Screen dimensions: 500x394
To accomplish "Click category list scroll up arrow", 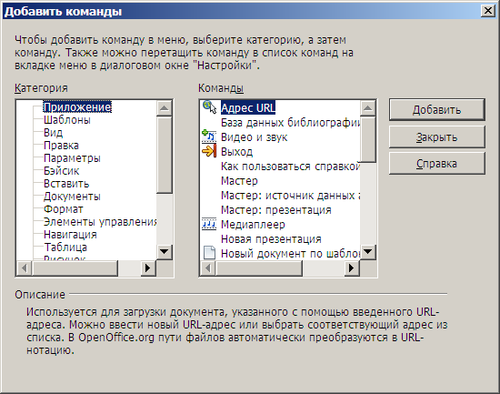I will coord(164,108).
